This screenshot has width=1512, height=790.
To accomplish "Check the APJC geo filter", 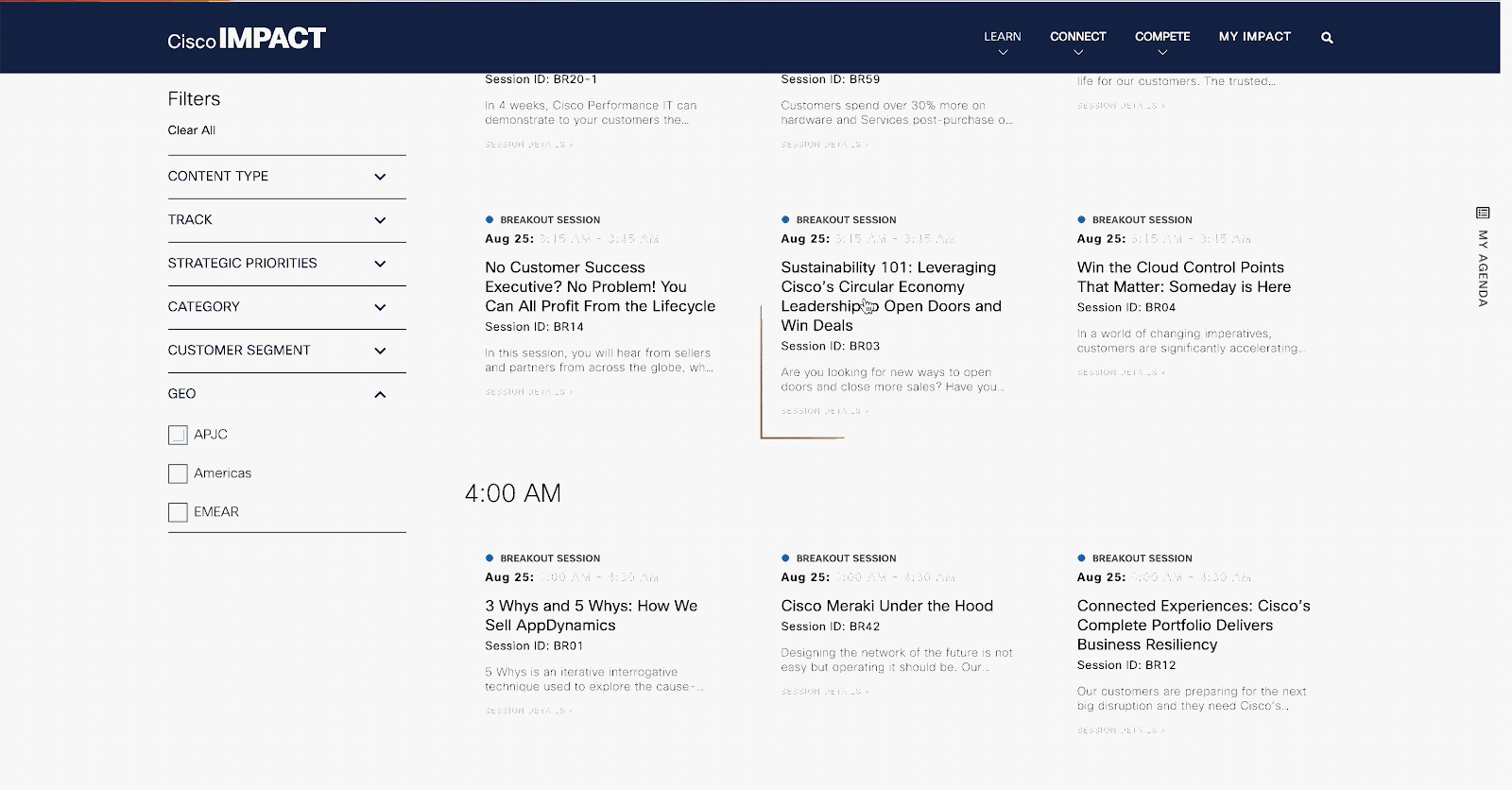I will (178, 435).
